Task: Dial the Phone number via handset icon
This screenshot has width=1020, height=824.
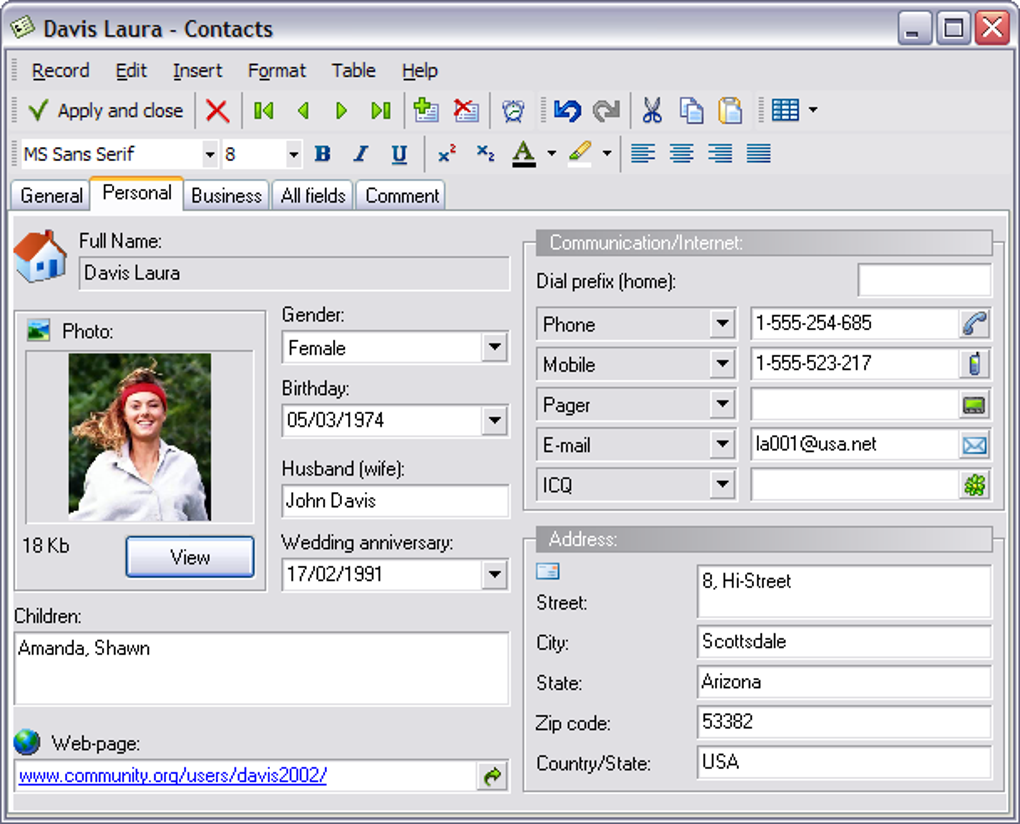Action: pos(974,324)
